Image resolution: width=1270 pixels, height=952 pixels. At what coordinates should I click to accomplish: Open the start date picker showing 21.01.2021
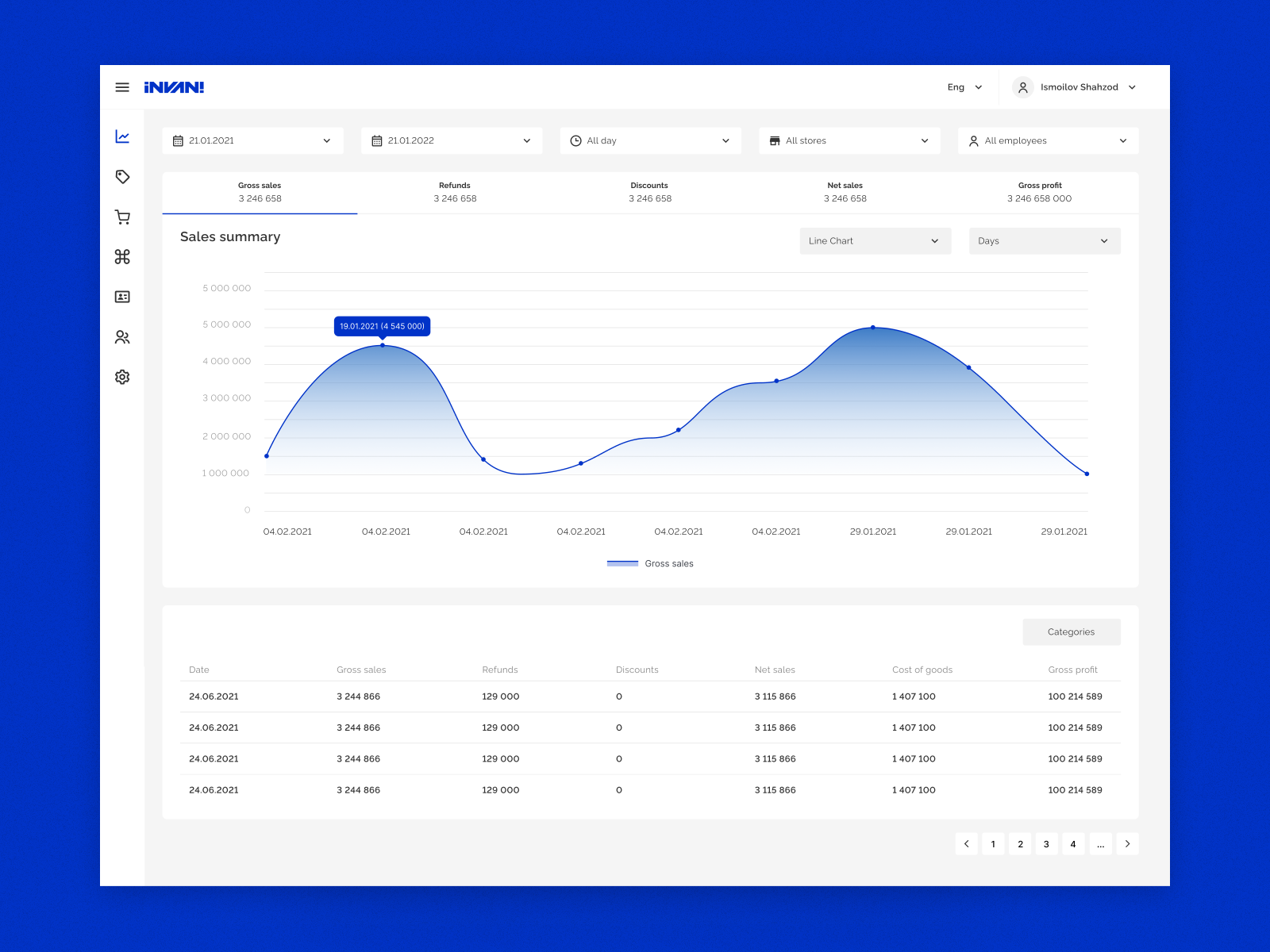tap(252, 140)
